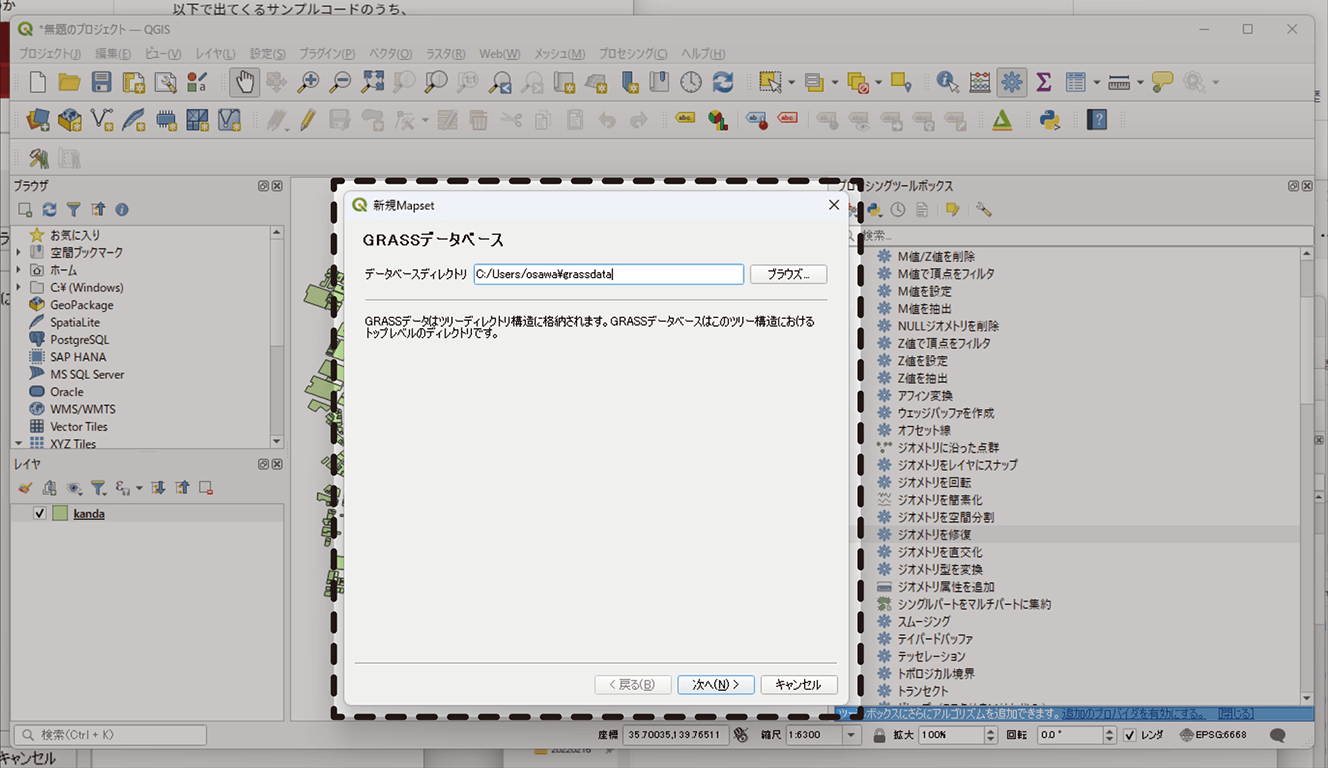Click the diagram pie chart icon
This screenshot has width=1328, height=768.
tap(717, 121)
